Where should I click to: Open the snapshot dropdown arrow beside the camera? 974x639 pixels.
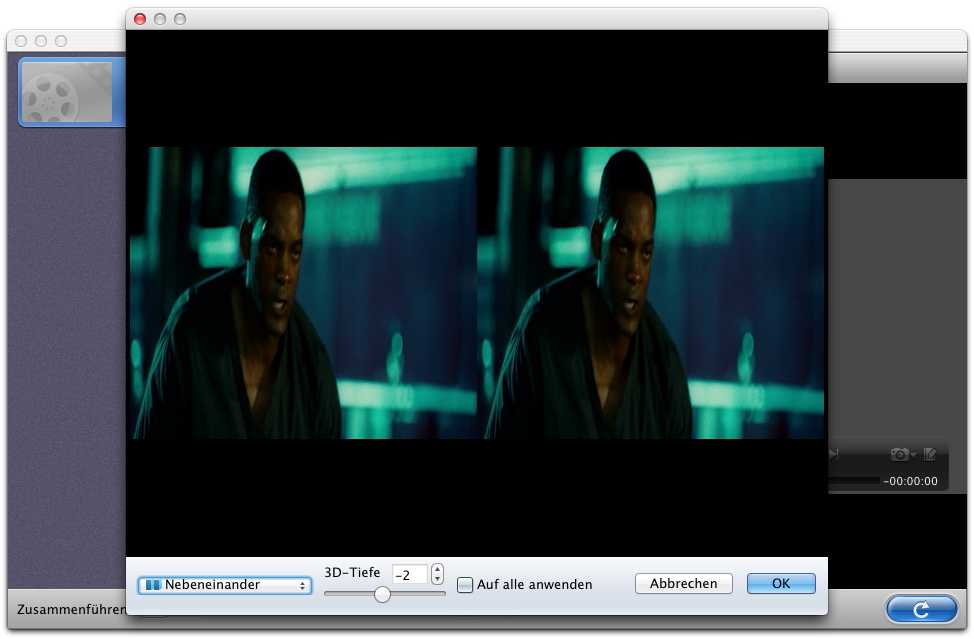(913, 455)
